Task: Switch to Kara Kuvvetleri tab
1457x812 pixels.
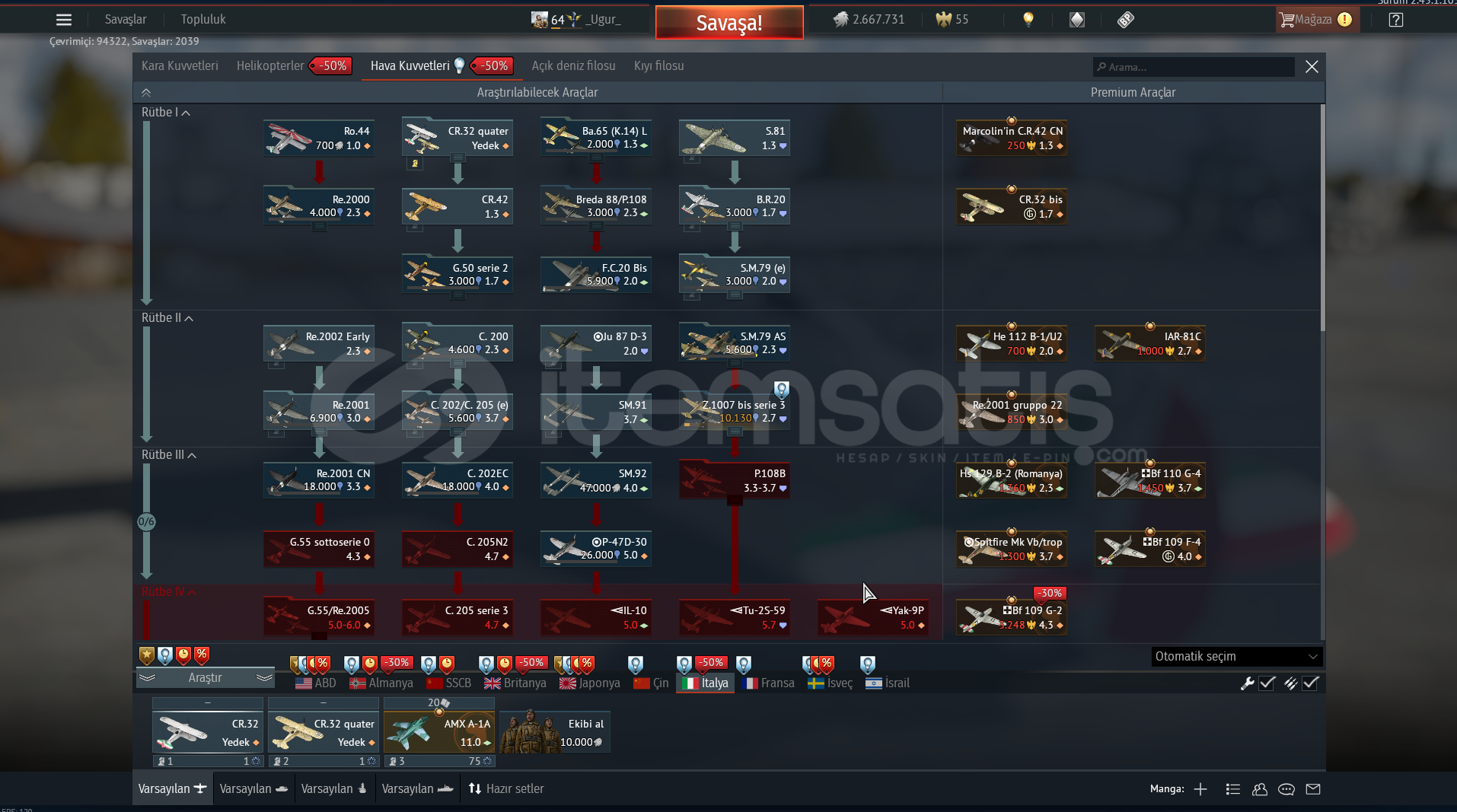Action: (x=180, y=66)
